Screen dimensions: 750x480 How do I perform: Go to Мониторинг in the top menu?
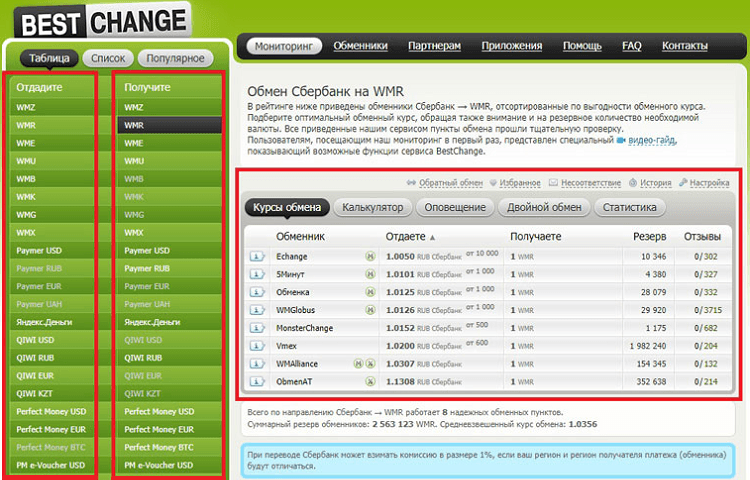284,46
